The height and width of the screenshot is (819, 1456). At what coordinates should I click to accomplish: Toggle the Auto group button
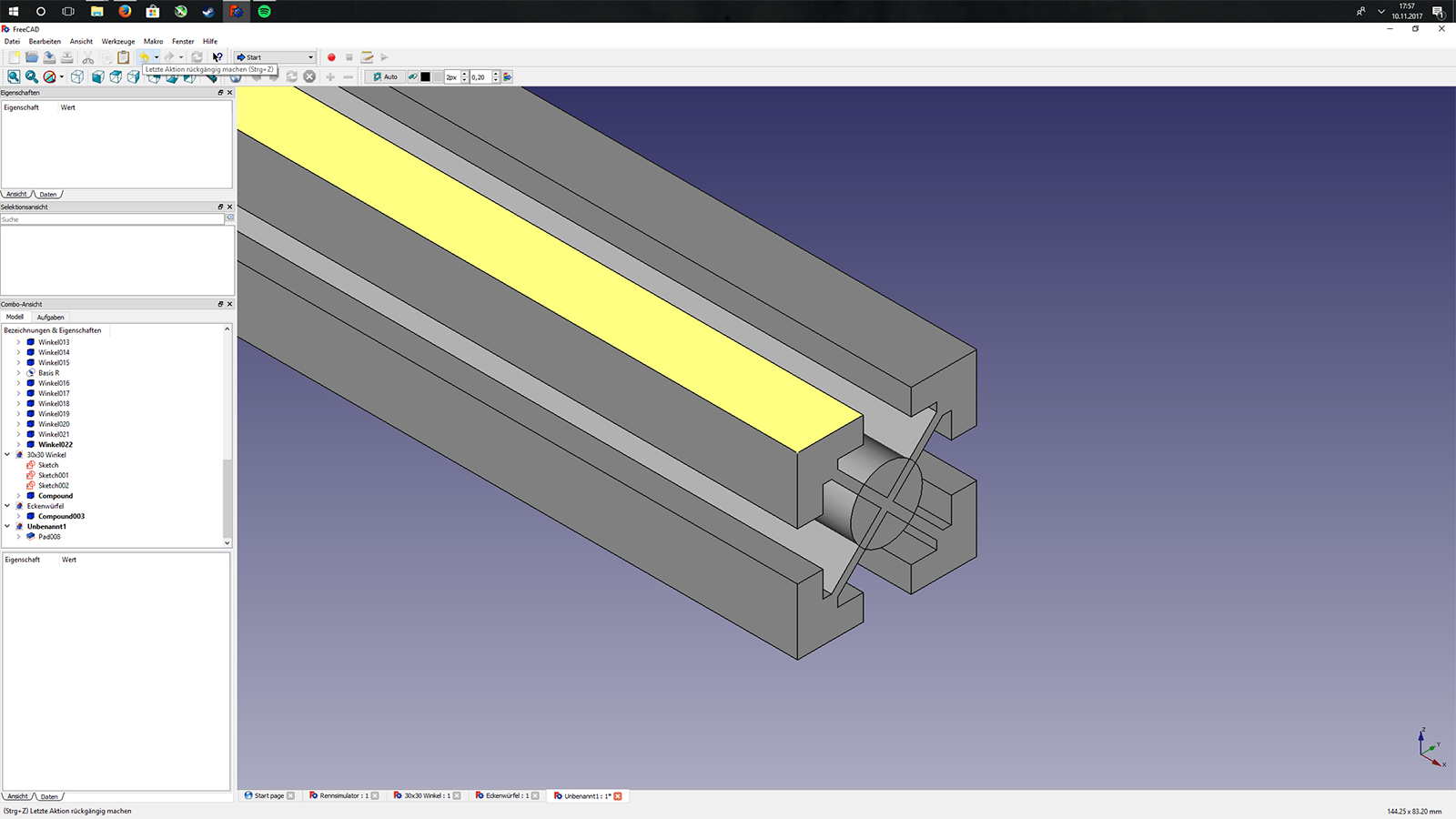pyautogui.click(x=386, y=77)
